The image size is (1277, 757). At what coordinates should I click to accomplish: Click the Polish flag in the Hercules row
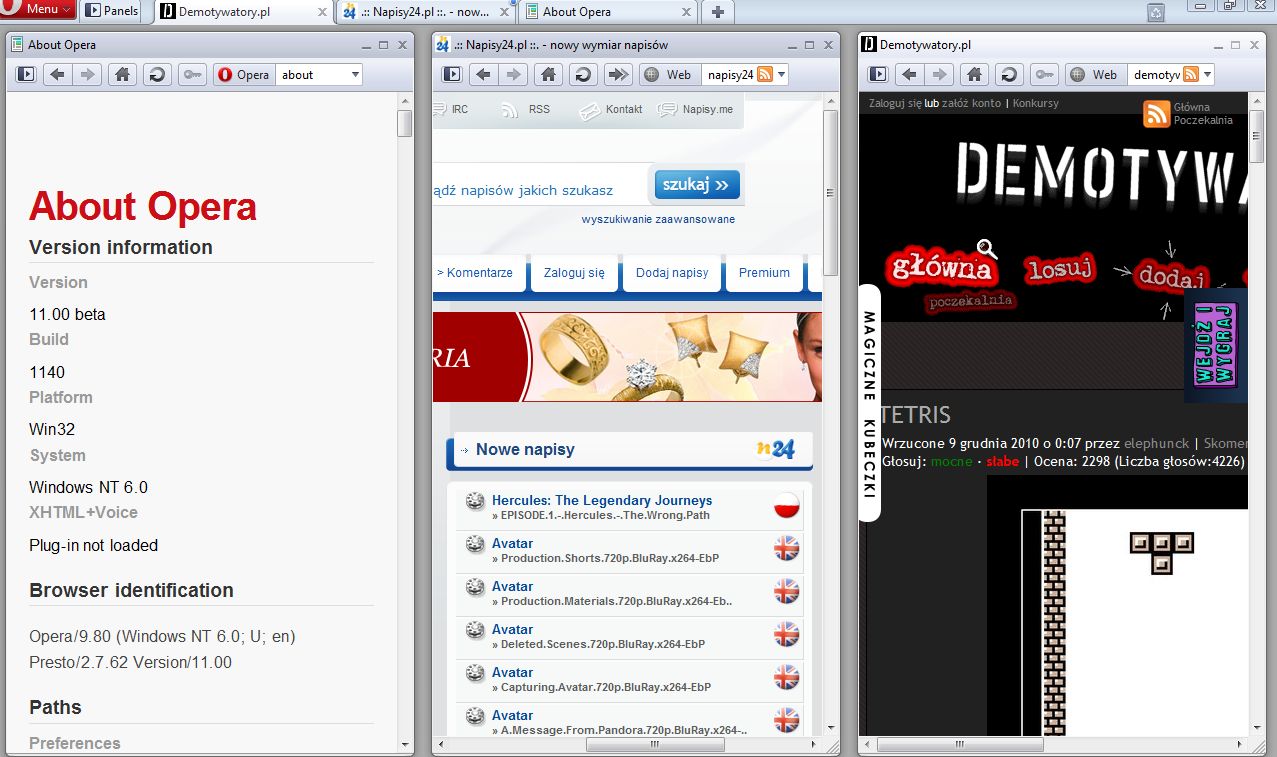coord(787,506)
